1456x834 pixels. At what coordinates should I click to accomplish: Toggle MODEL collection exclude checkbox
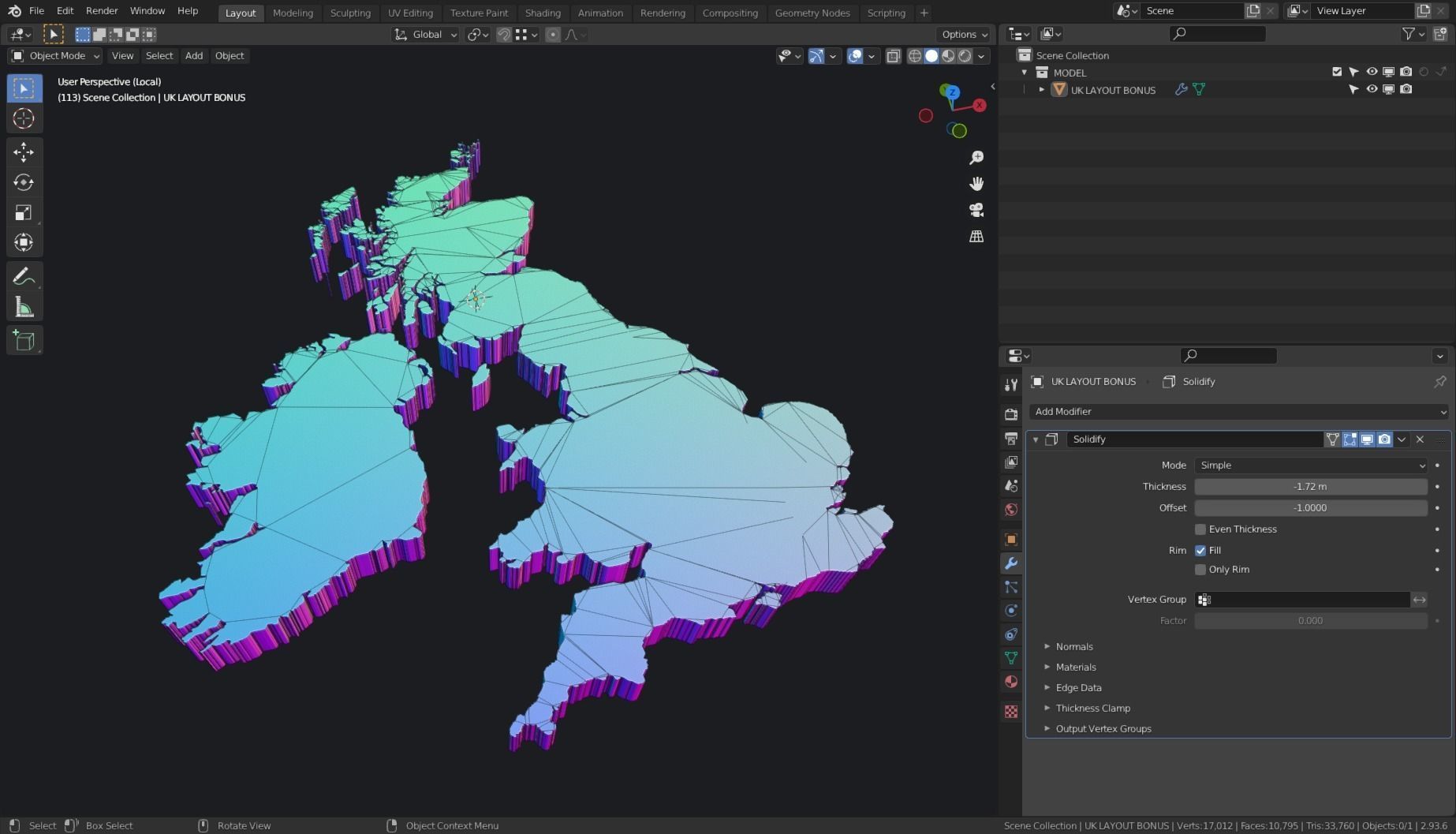[x=1337, y=72]
